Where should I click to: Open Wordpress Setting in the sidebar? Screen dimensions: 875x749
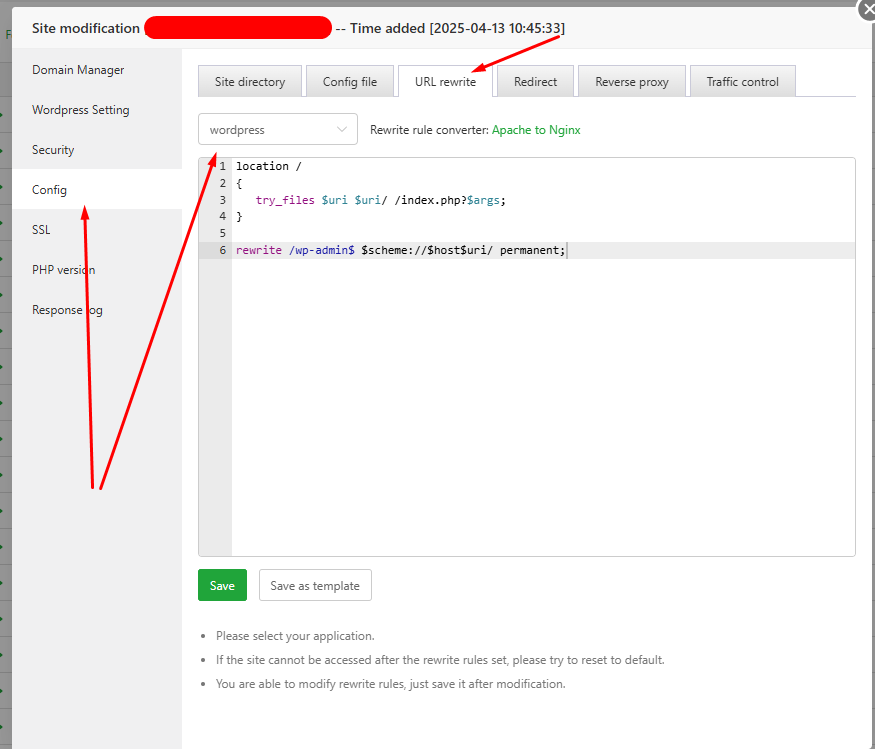[x=80, y=110]
